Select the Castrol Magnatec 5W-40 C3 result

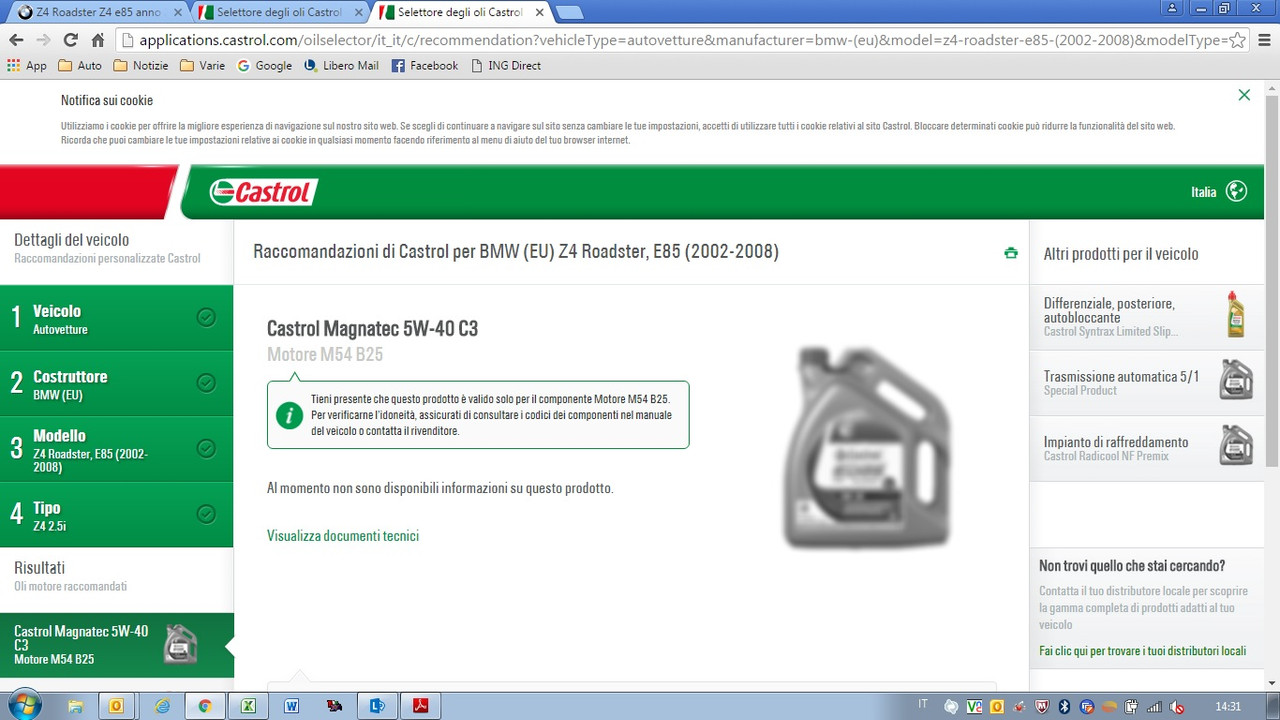tap(117, 645)
